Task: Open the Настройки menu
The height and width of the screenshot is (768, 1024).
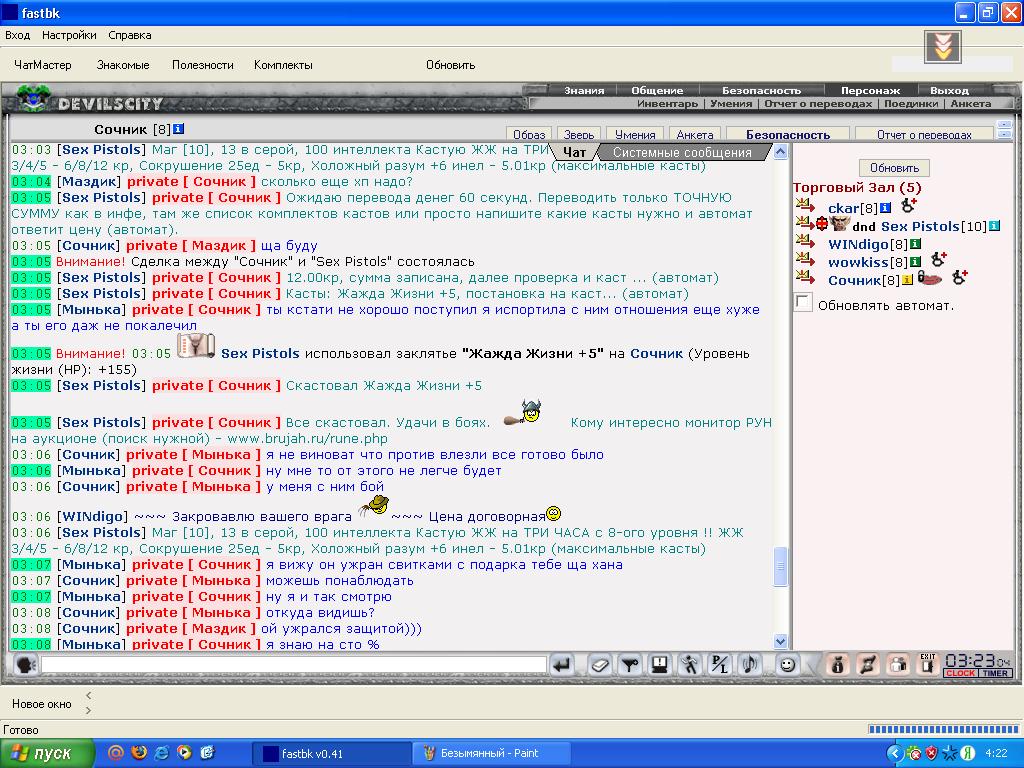Action: coord(69,35)
